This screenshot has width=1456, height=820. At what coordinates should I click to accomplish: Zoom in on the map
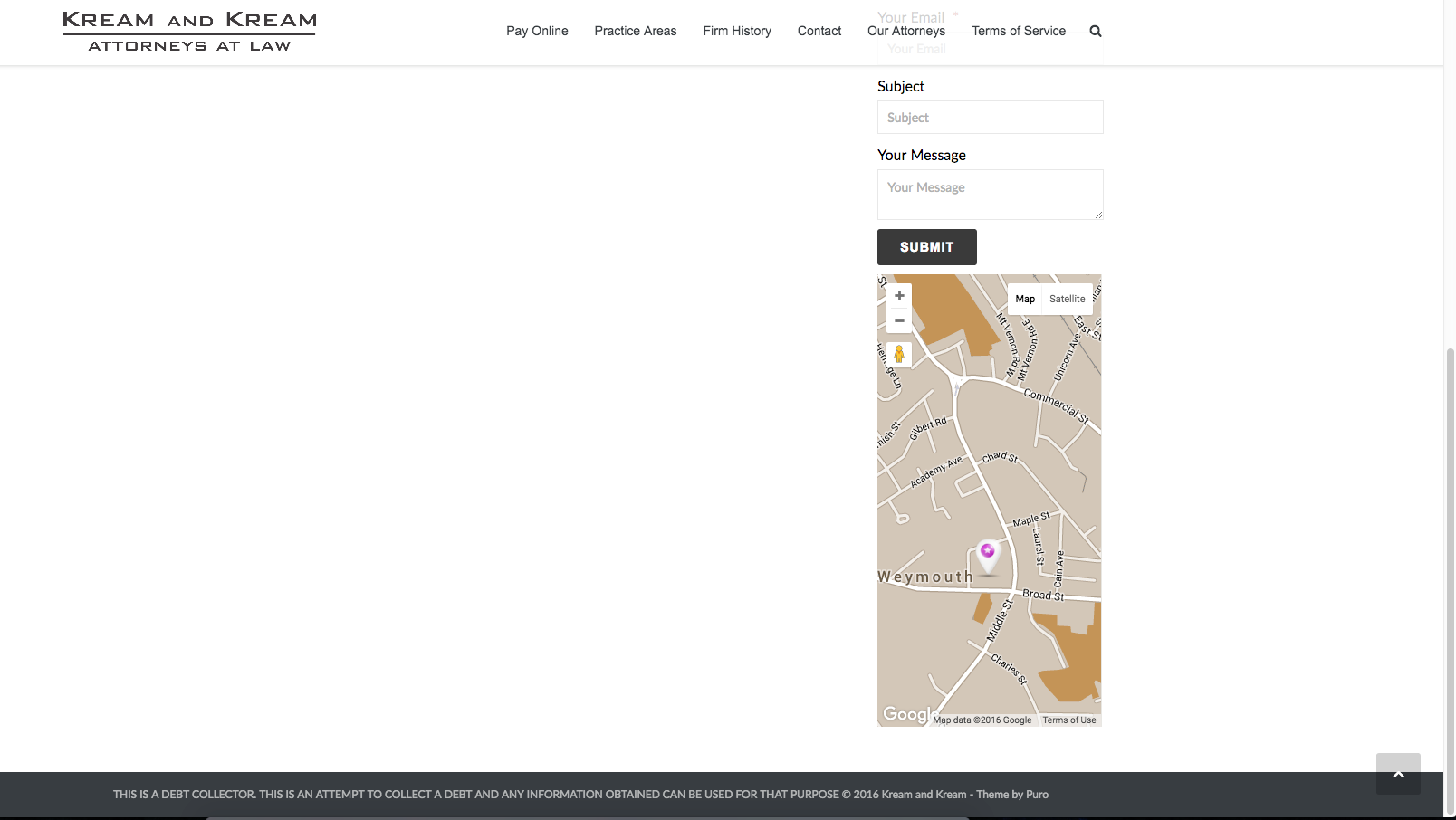click(x=899, y=296)
